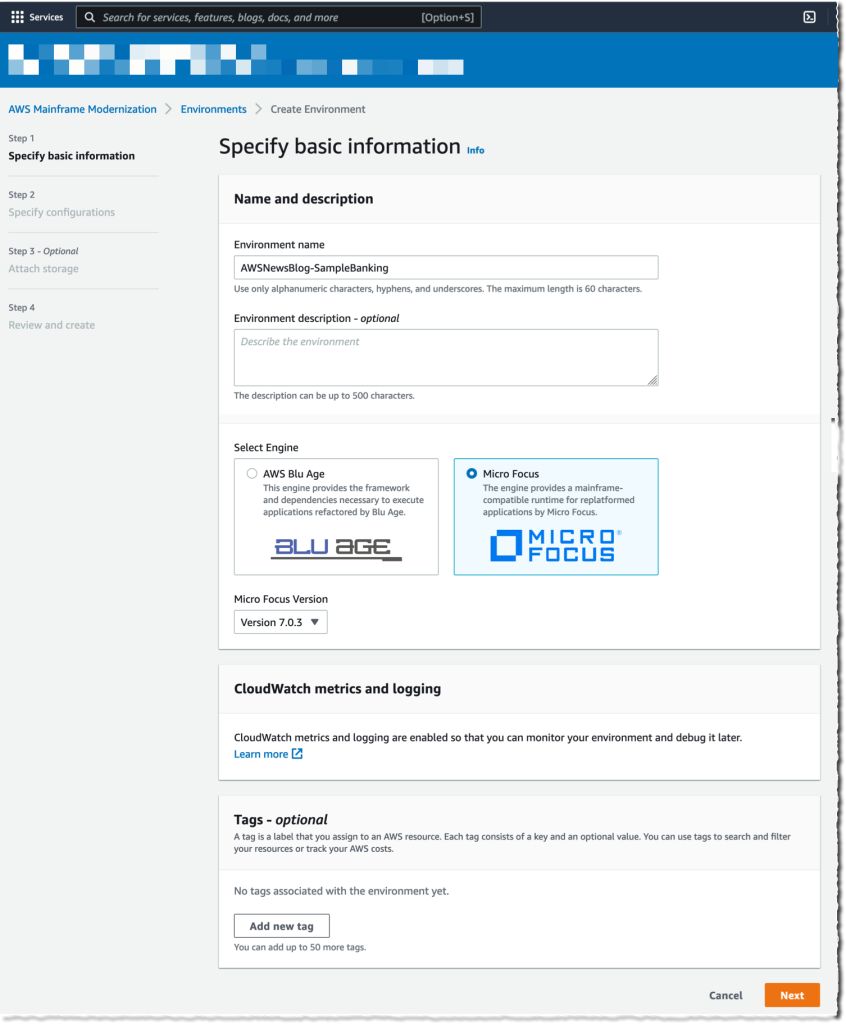Select the AWS Blu Age engine radio button
The height and width of the screenshot is (1024, 846).
252,473
